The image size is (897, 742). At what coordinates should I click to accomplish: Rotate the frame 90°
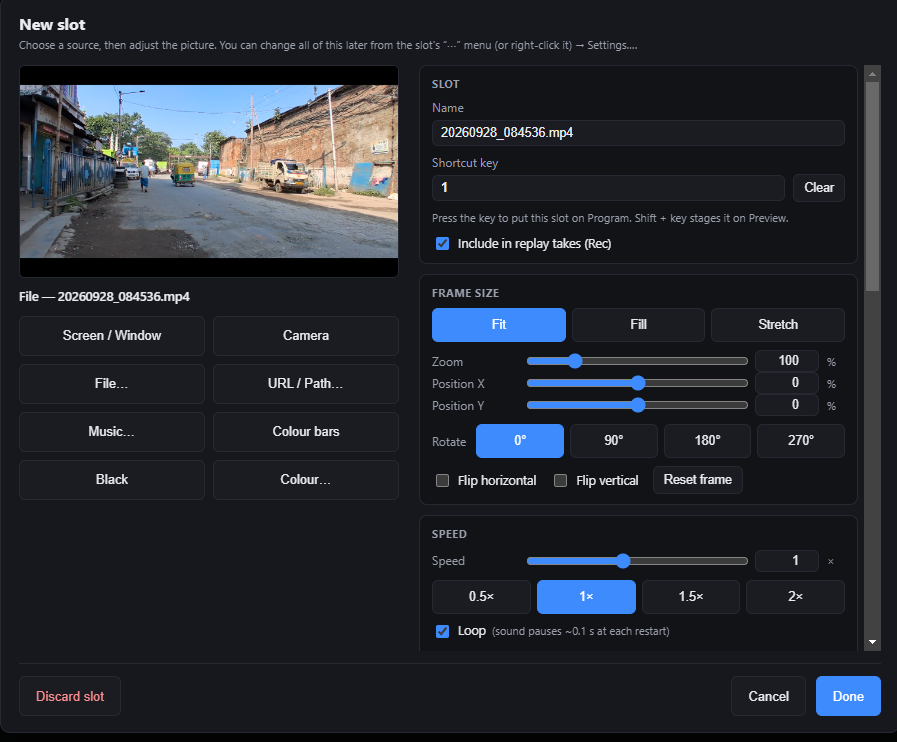(614, 441)
